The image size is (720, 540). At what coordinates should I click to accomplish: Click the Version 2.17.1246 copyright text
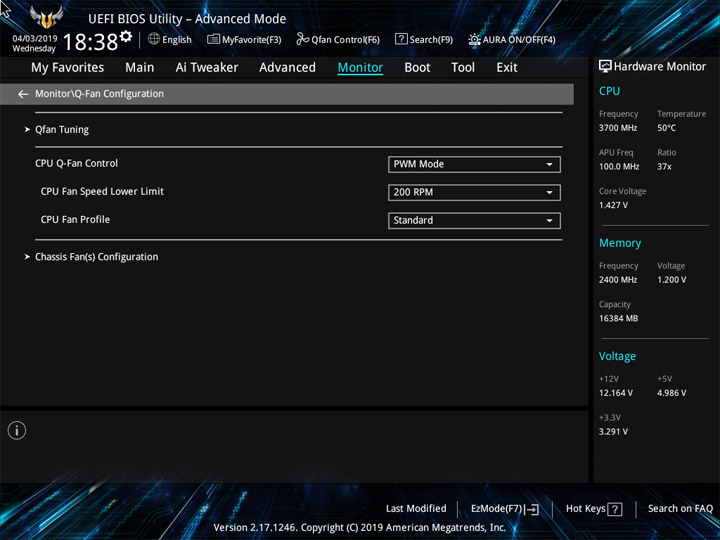point(360,528)
